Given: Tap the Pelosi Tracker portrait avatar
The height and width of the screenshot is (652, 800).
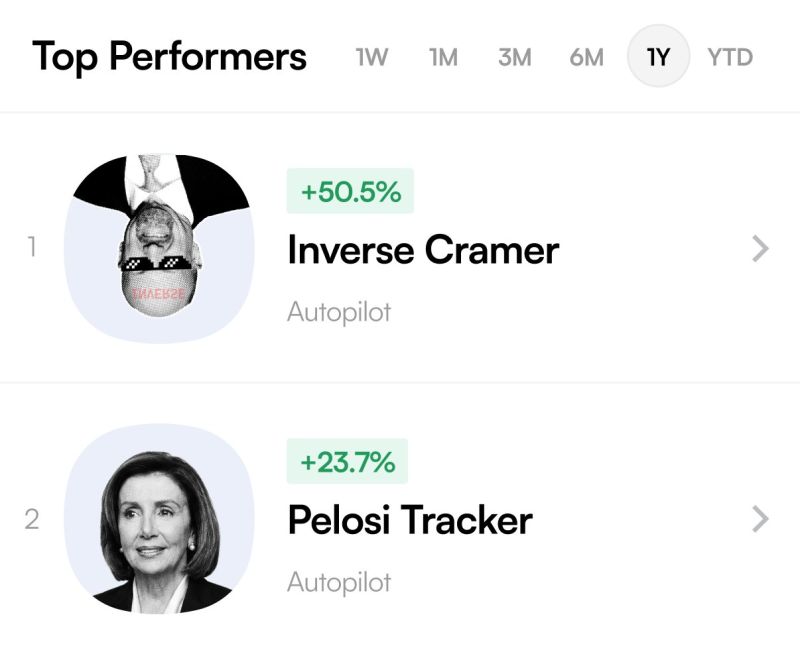Looking at the screenshot, I should tap(159, 519).
